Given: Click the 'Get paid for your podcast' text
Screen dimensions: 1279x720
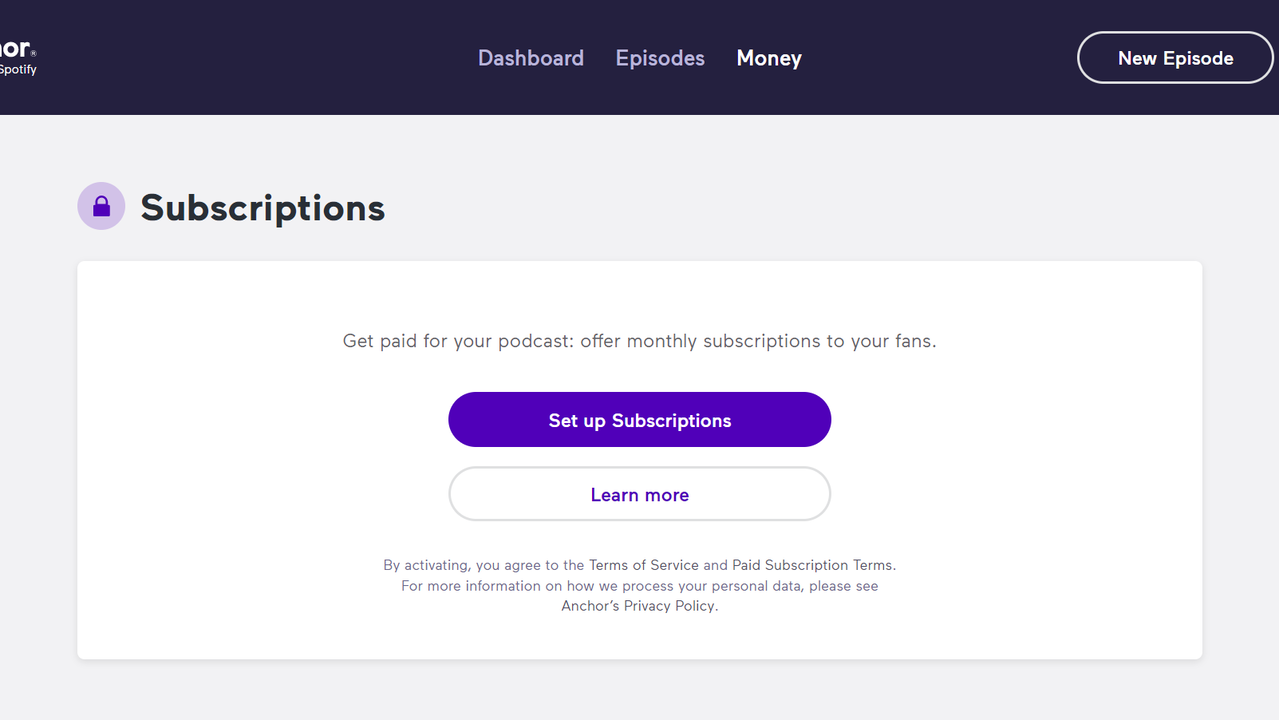Looking at the screenshot, I should coord(639,341).
